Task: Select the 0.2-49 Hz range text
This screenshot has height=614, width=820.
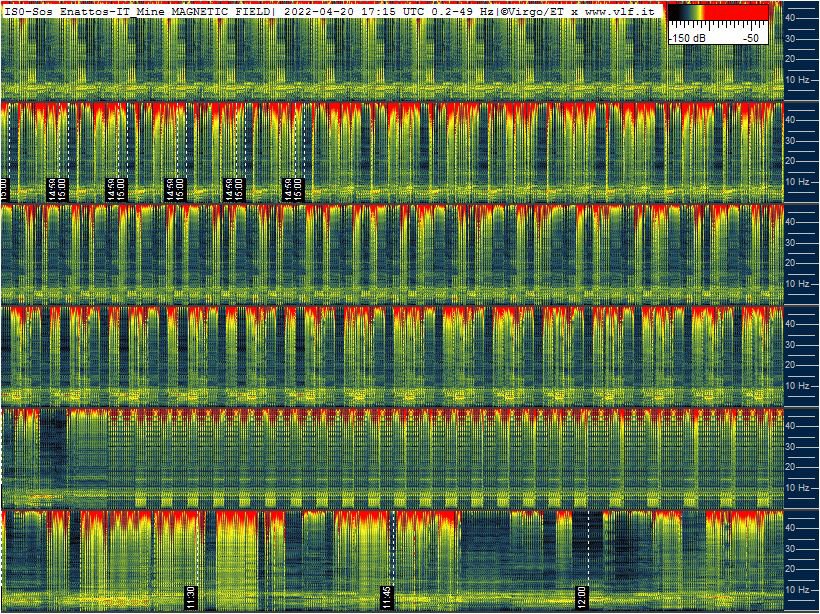Action: click(460, 9)
